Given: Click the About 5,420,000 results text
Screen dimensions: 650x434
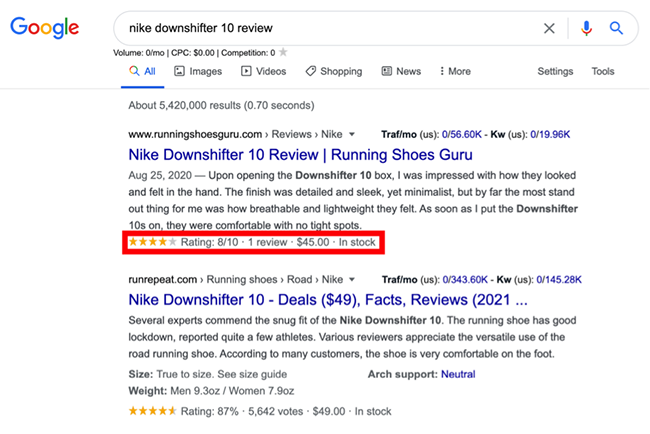Looking at the screenshot, I should [x=221, y=105].
